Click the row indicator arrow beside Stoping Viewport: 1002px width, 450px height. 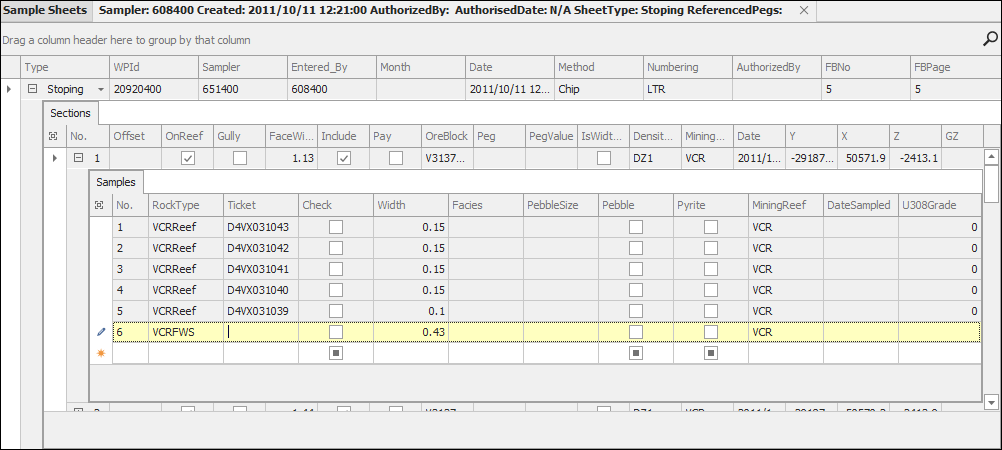(x=10, y=90)
